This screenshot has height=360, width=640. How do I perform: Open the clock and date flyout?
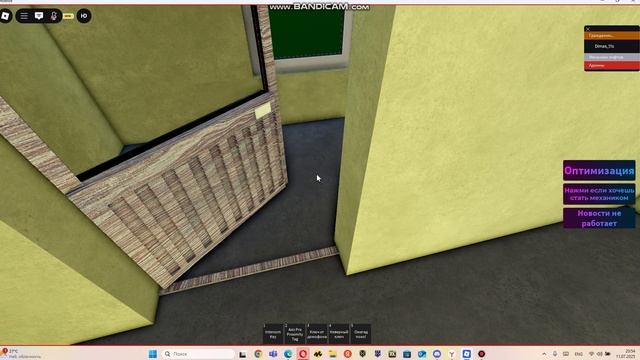coord(626,354)
